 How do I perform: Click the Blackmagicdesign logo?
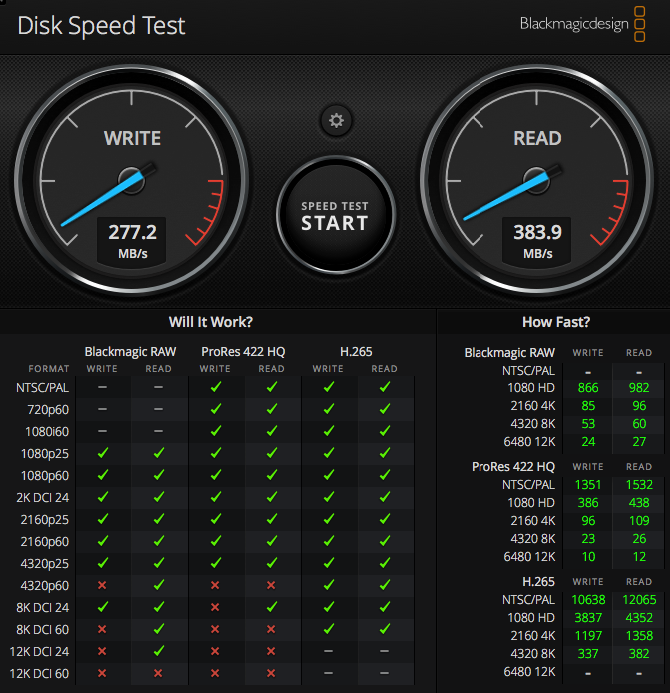click(x=582, y=24)
